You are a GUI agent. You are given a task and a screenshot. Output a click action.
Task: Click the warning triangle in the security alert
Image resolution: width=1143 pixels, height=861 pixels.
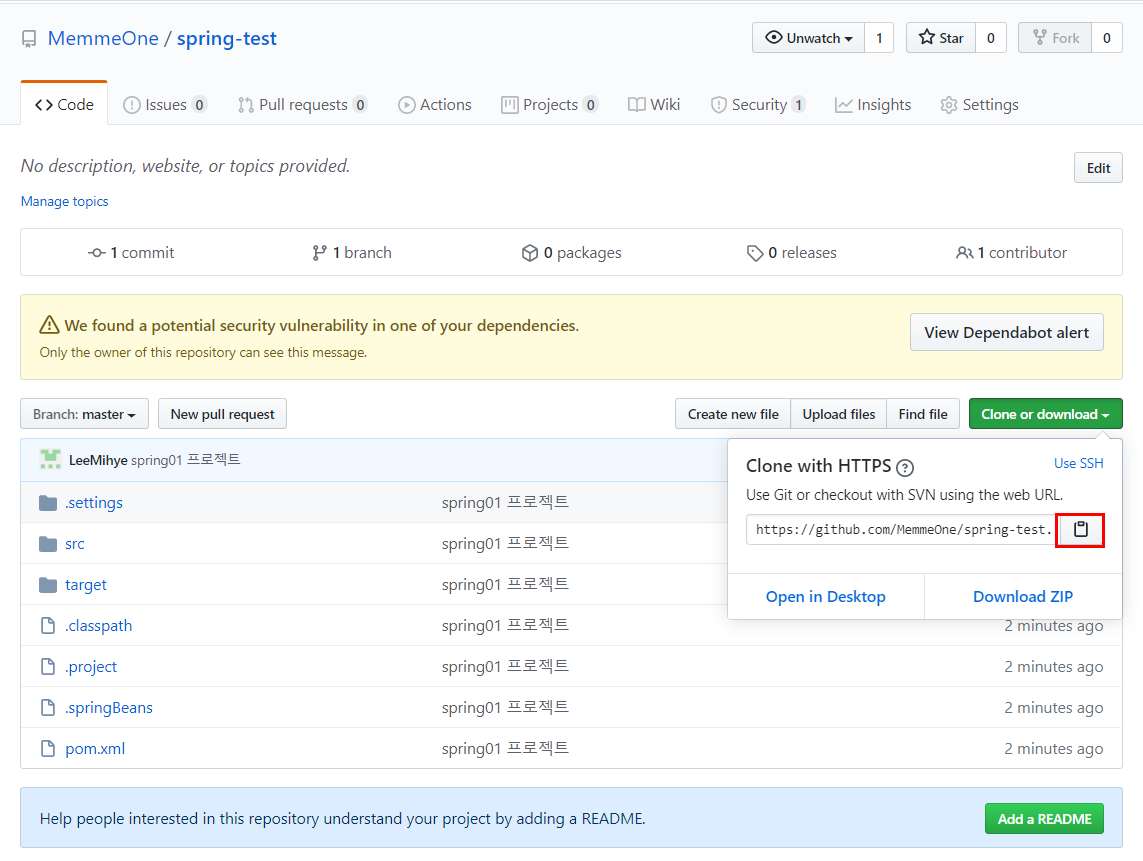(x=49, y=324)
